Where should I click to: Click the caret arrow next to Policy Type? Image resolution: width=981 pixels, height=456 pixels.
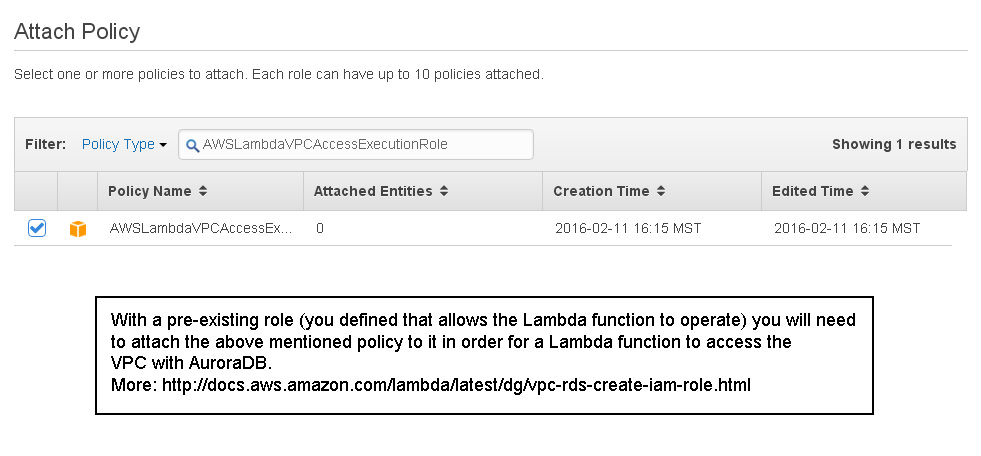point(163,145)
